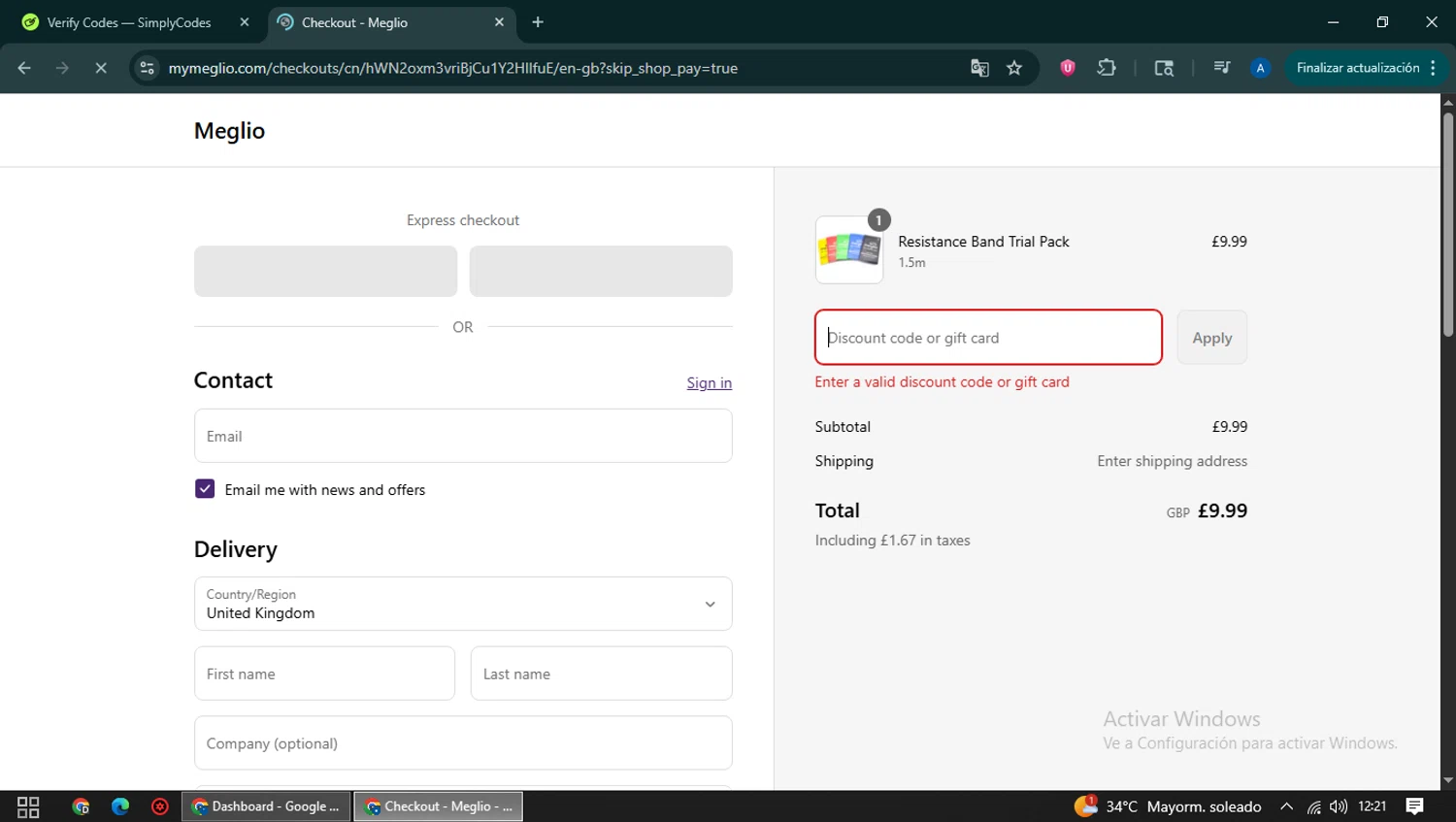The width and height of the screenshot is (1456, 822).
Task: Click the address bar URL
Action: coord(453,68)
